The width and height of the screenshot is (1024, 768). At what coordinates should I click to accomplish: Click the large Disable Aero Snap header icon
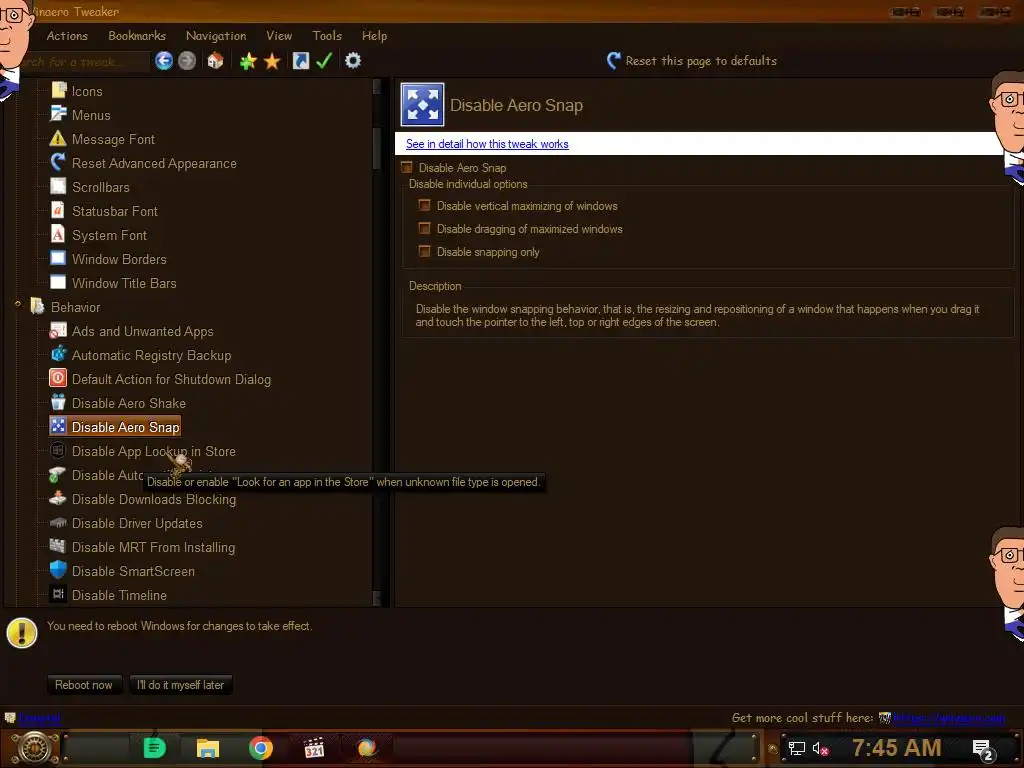(423, 104)
